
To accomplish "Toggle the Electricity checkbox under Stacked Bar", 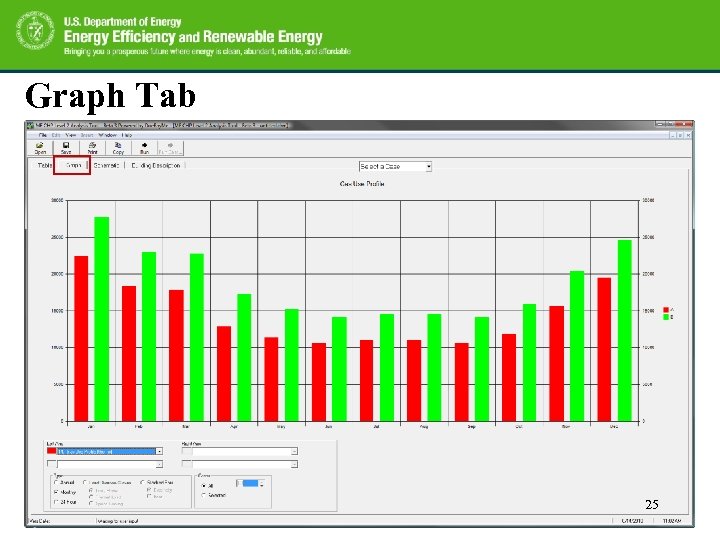I will [x=149, y=490].
